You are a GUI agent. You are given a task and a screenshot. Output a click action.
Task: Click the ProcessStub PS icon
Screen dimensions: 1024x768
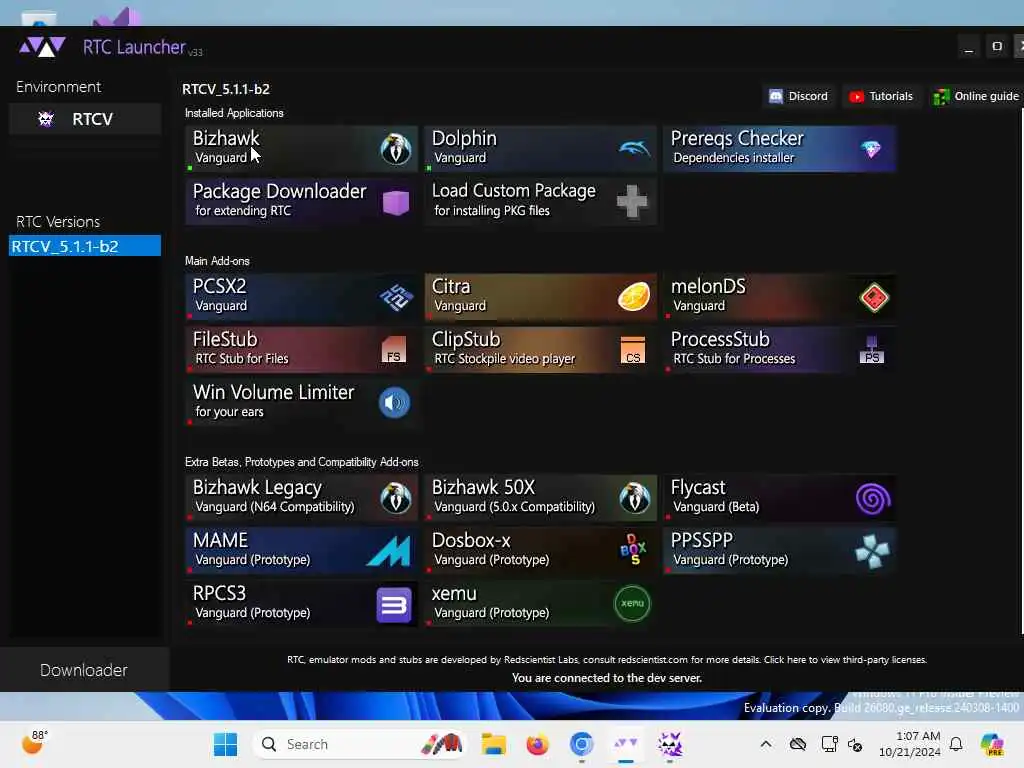pos(872,350)
